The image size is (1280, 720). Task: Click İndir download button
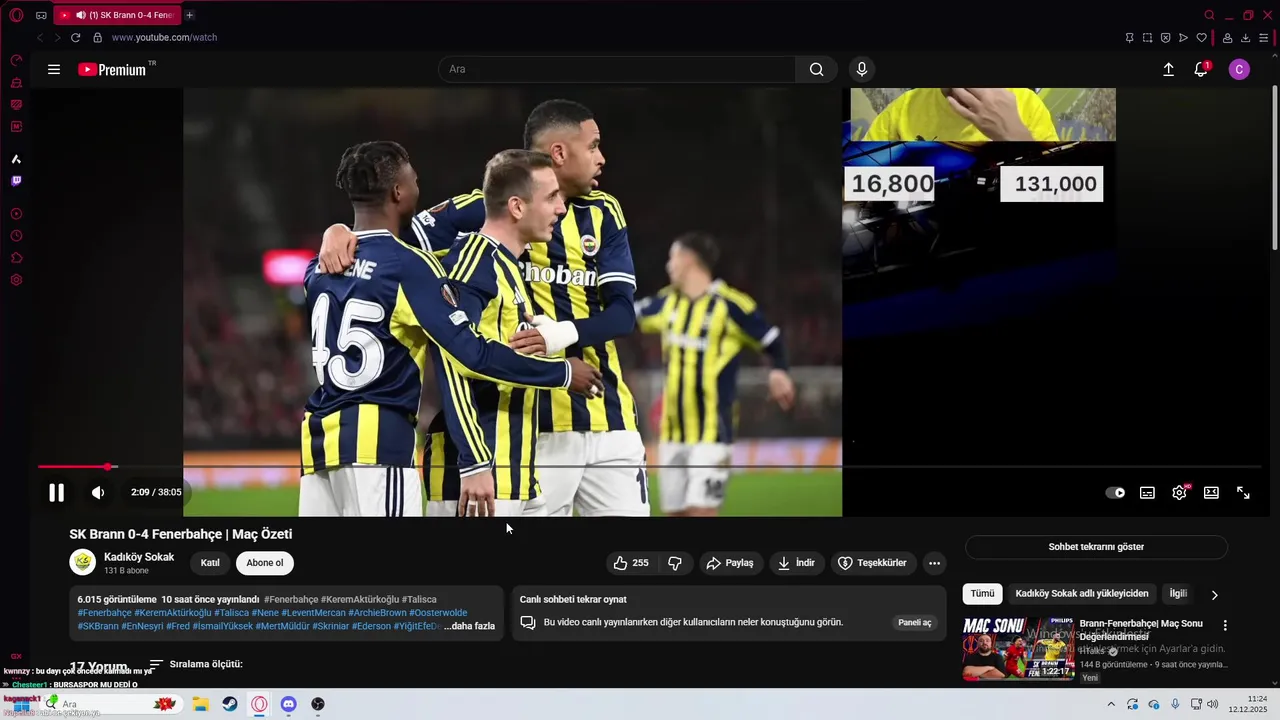click(x=797, y=563)
